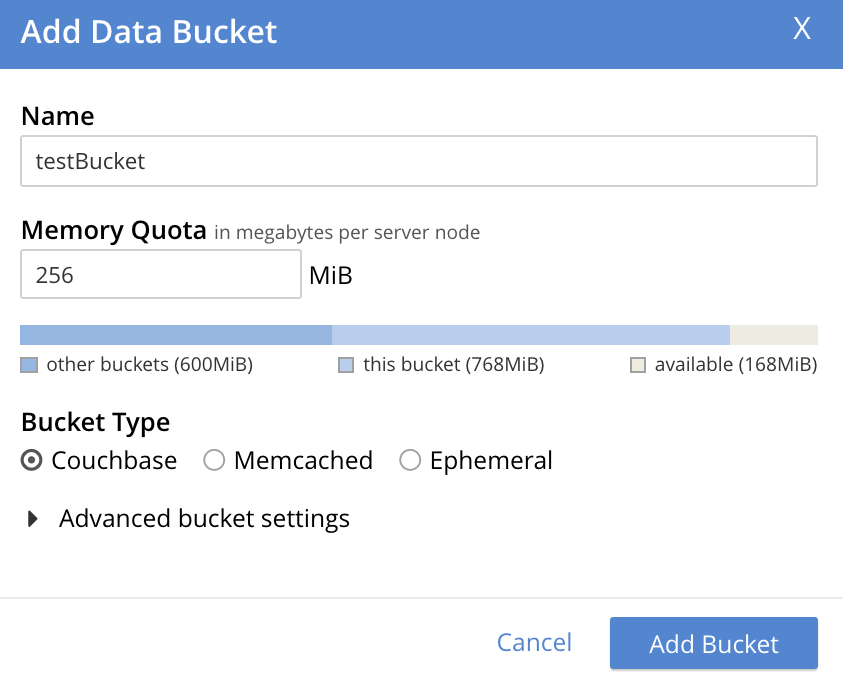Select the Memcached bucket type
The height and width of the screenshot is (684, 843).
tap(214, 460)
